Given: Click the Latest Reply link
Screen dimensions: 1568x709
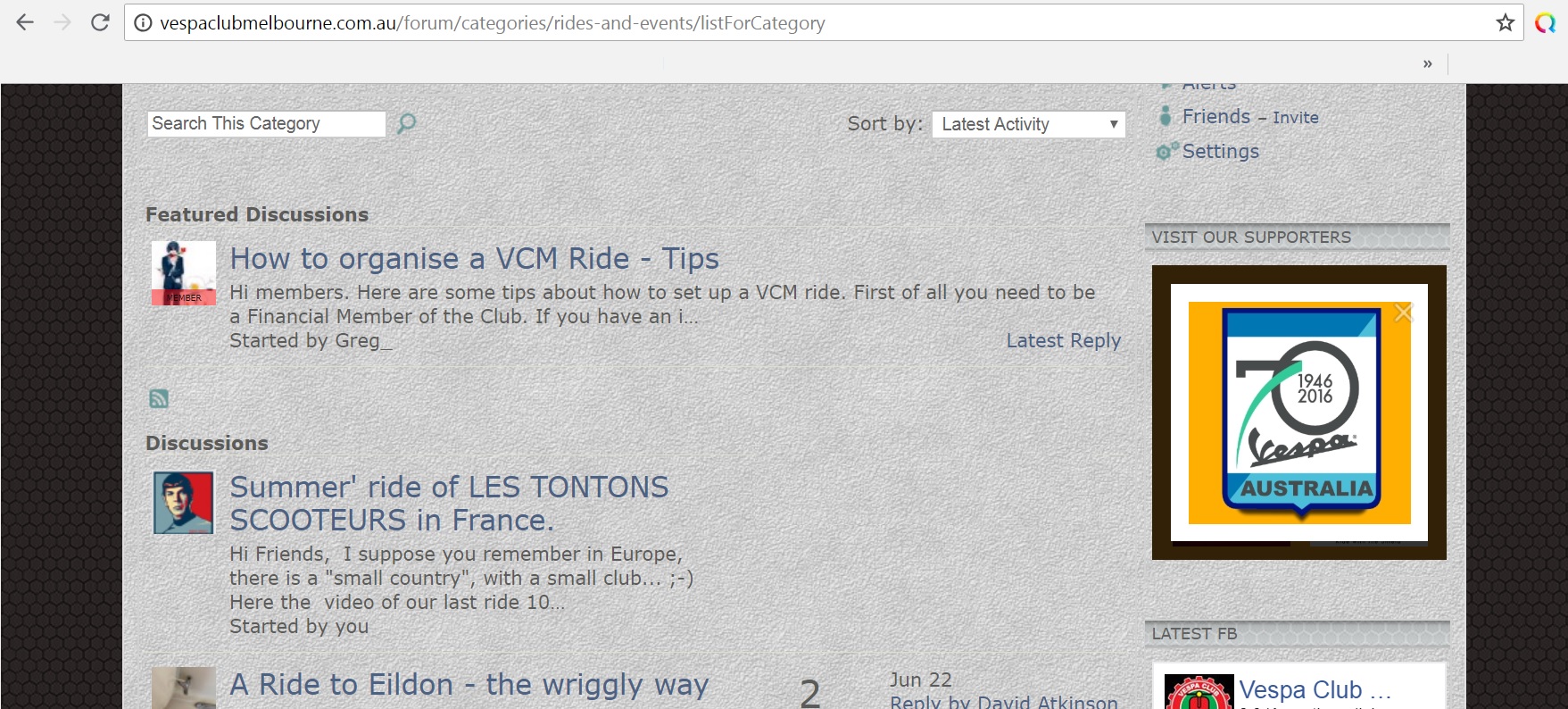Looking at the screenshot, I should click(1063, 340).
